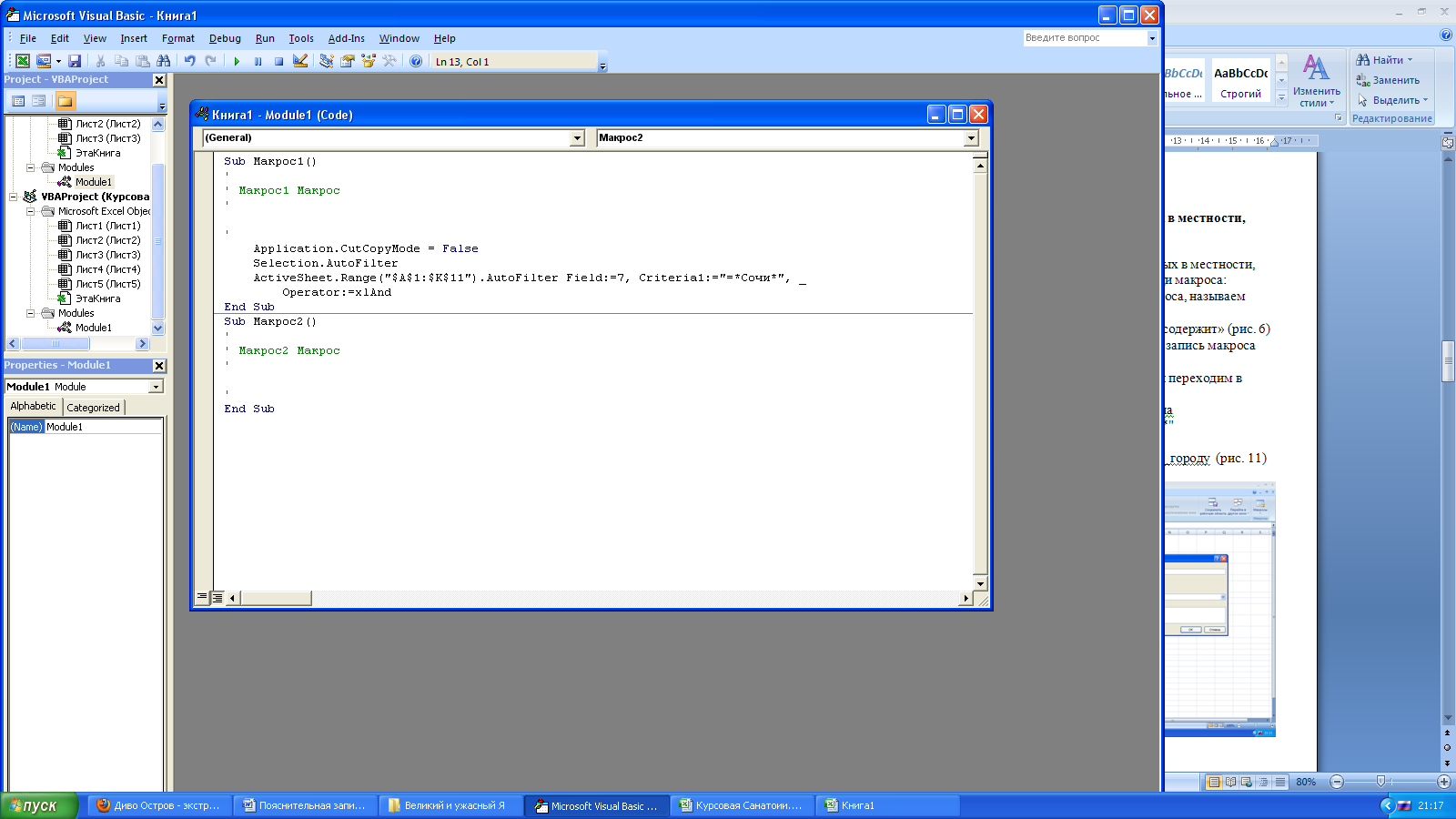The height and width of the screenshot is (819, 1456).
Task: Select Лист4 (Лист4) in project tree
Action: (x=107, y=269)
